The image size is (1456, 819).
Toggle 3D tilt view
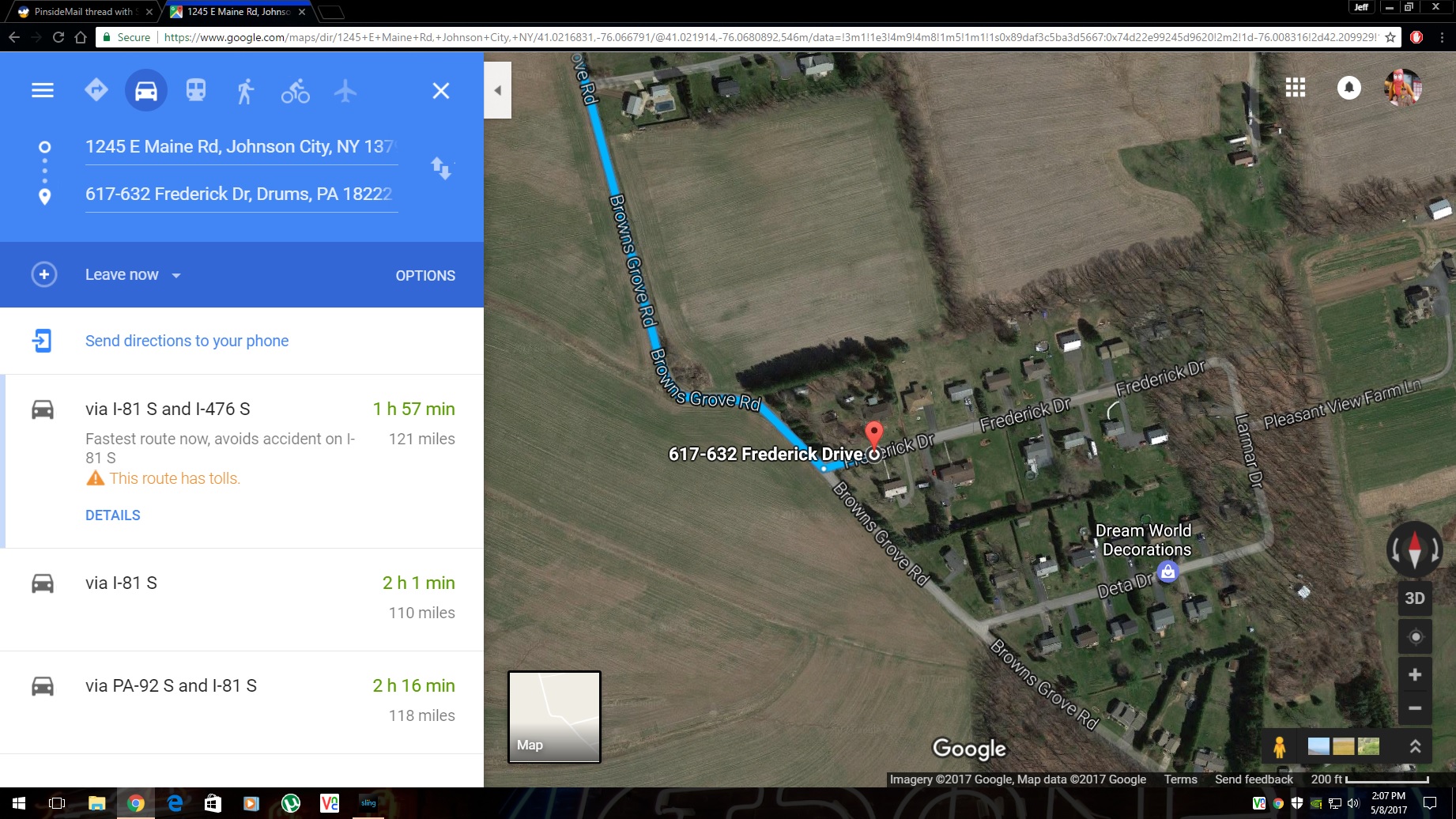pos(1415,598)
